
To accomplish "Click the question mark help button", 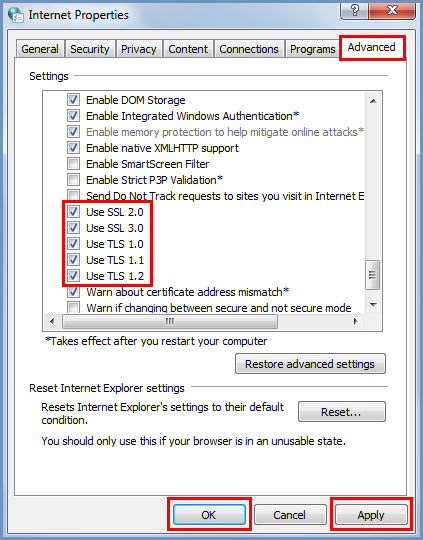I will [354, 10].
